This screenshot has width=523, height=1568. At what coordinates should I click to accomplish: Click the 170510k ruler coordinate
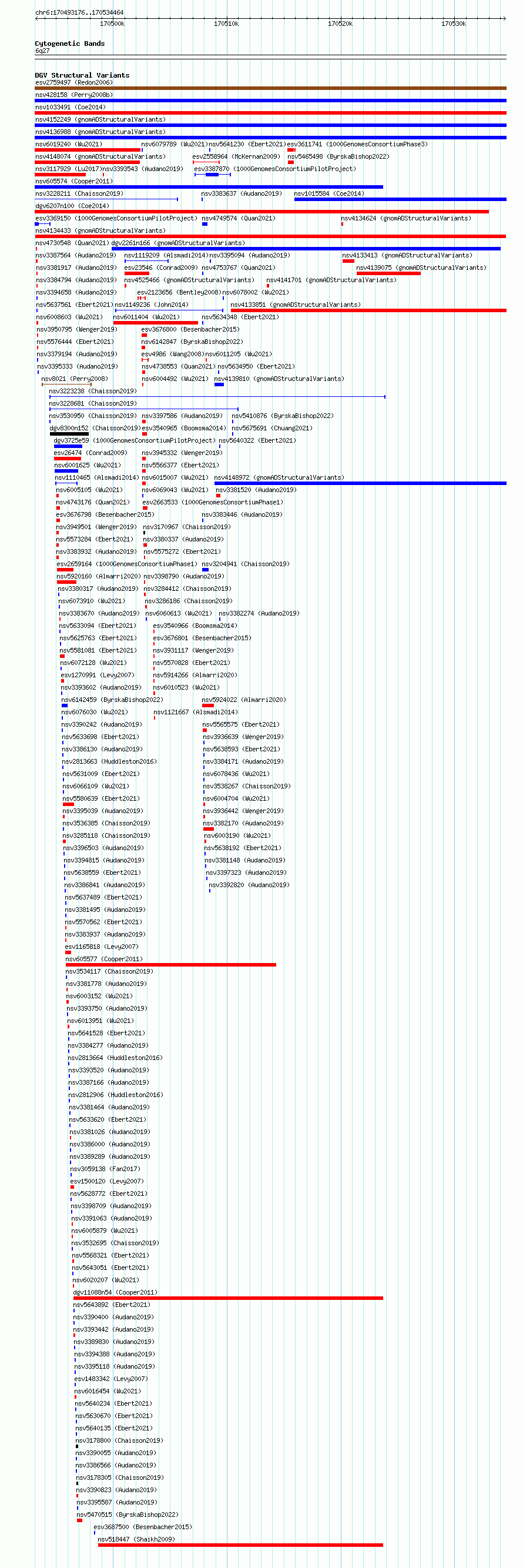226,24
